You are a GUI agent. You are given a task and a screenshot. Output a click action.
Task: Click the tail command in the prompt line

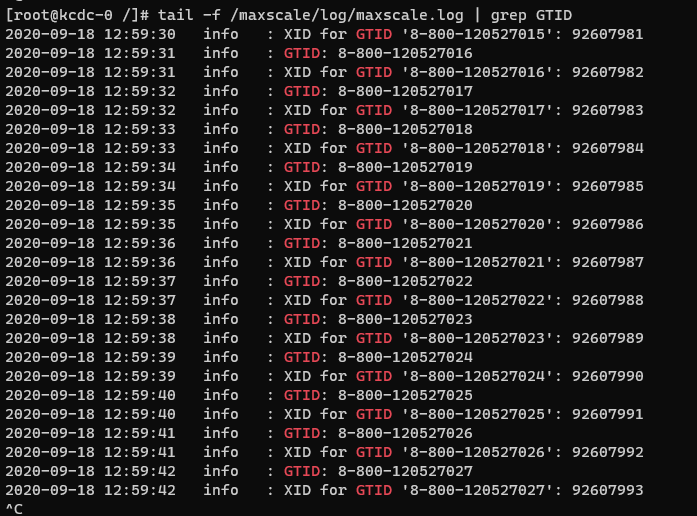click(x=176, y=15)
